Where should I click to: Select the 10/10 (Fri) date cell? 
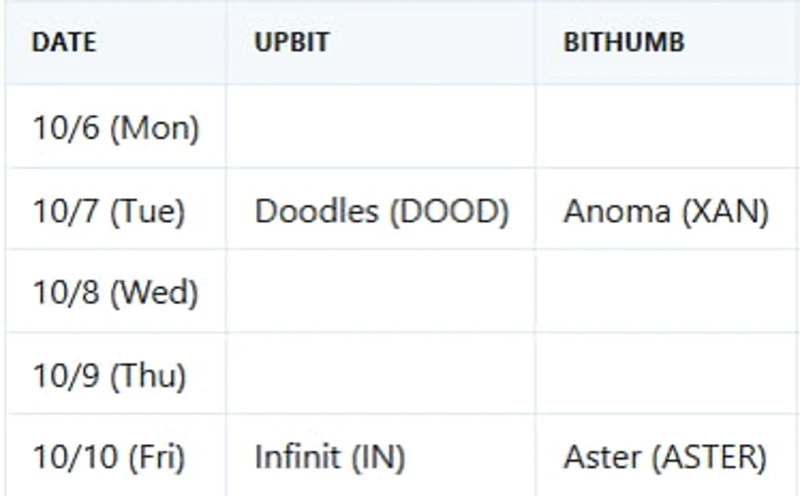109,458
